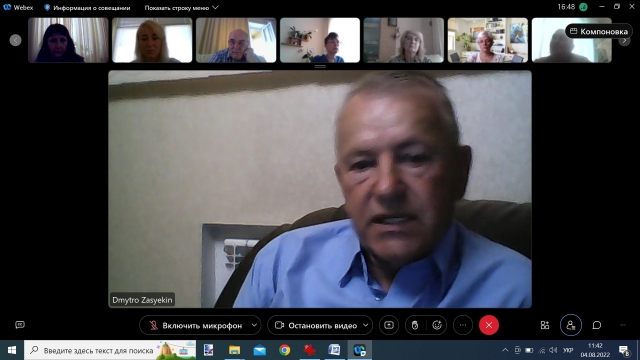Toggle closed captions icon

20,325
